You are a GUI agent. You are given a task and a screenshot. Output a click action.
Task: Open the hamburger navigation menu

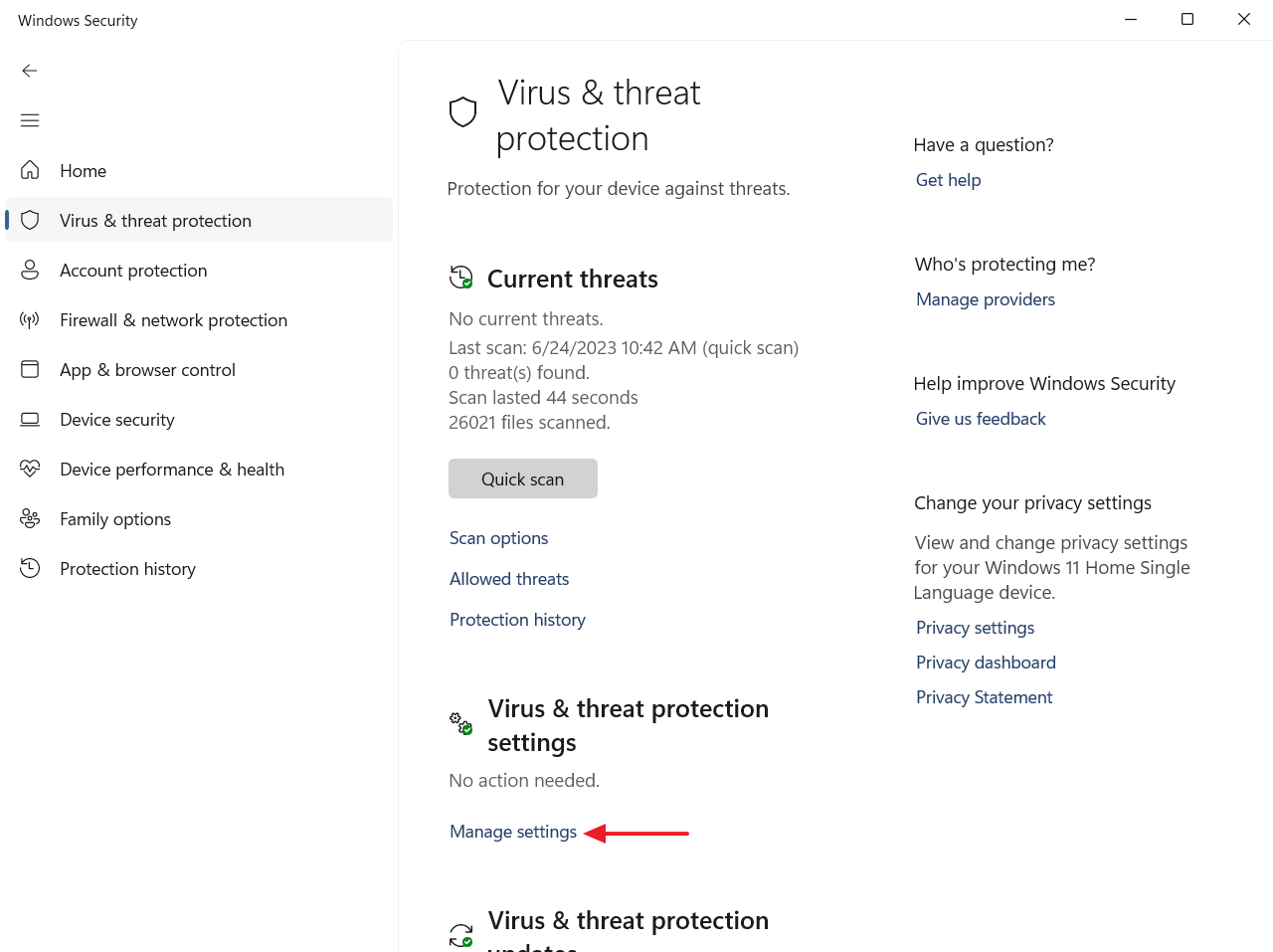(x=30, y=120)
